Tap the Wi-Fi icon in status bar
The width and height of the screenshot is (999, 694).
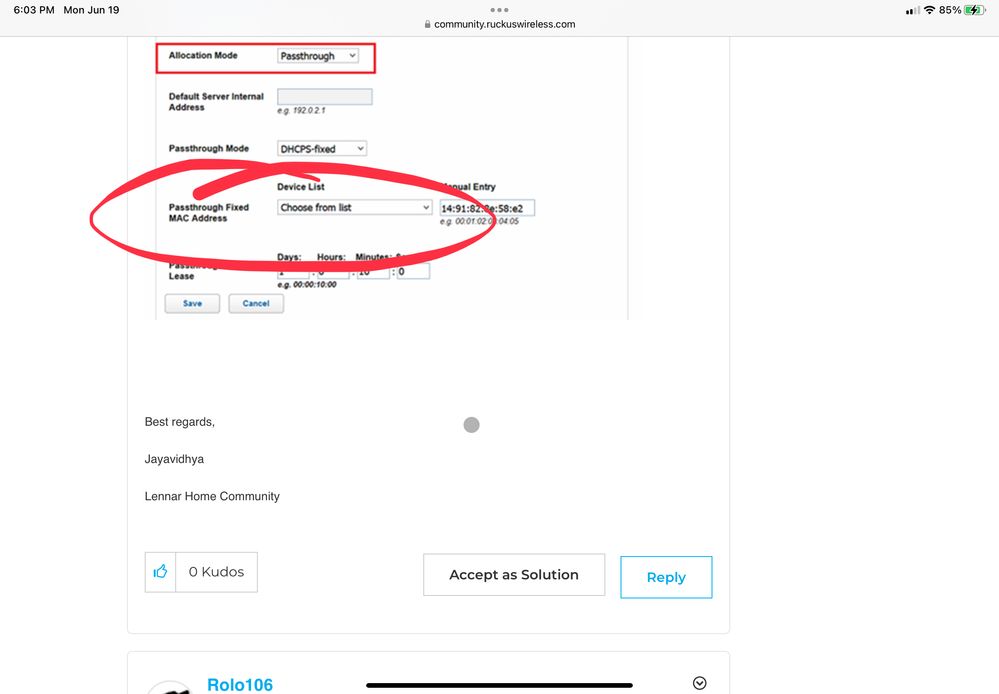click(929, 10)
